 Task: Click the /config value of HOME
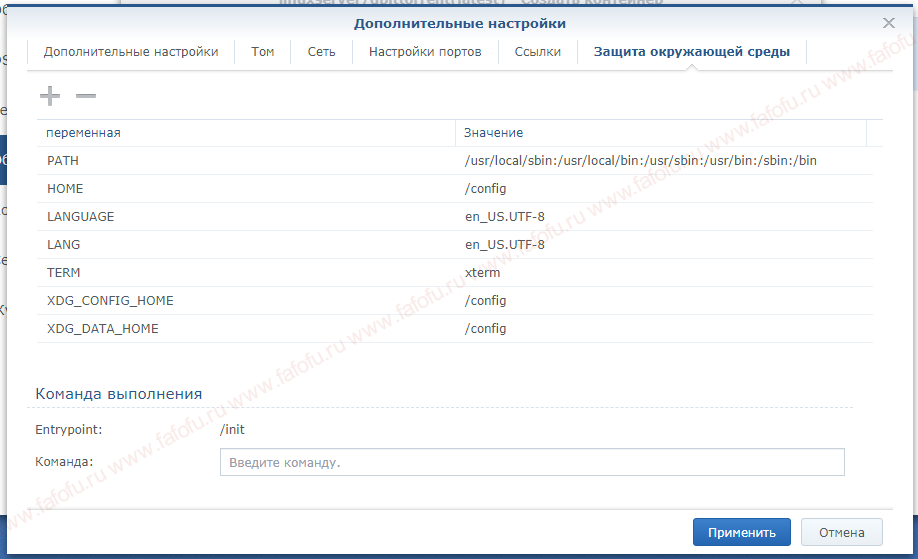point(485,188)
